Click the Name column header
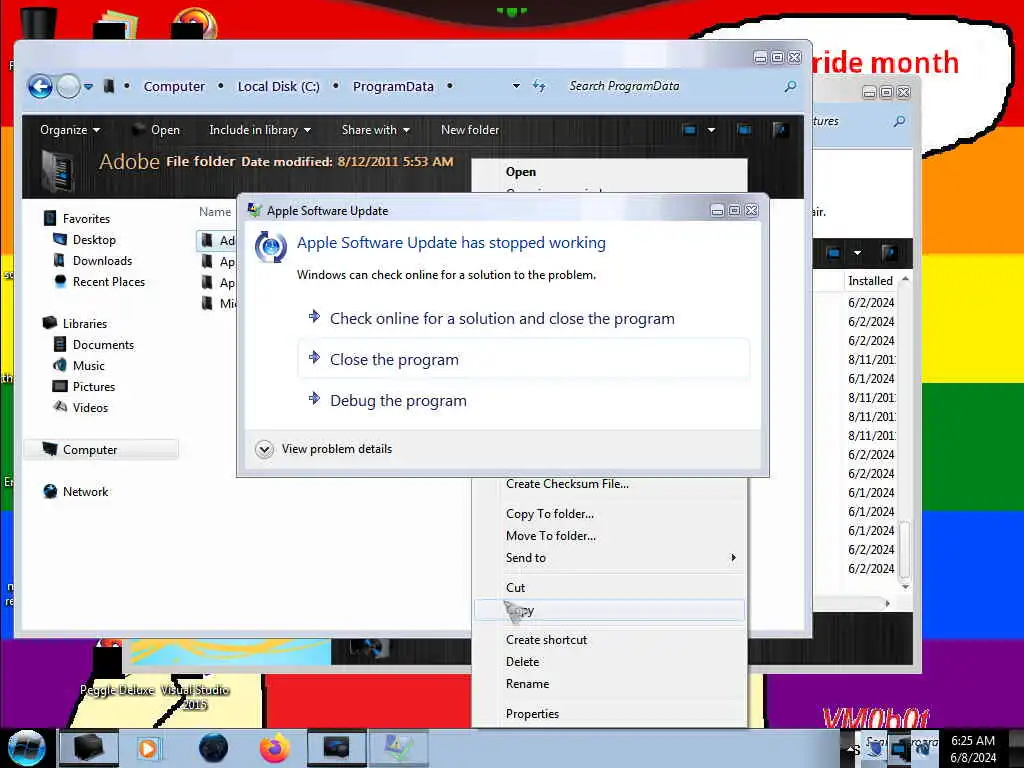Screen dimensions: 1024x768 coord(215,212)
